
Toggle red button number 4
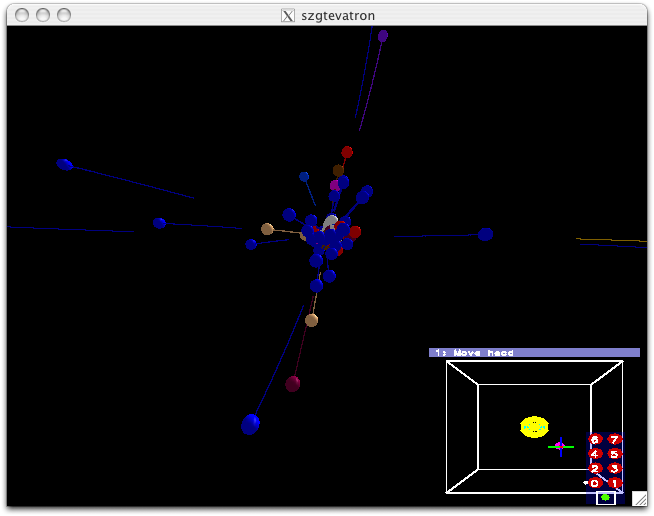click(x=595, y=454)
